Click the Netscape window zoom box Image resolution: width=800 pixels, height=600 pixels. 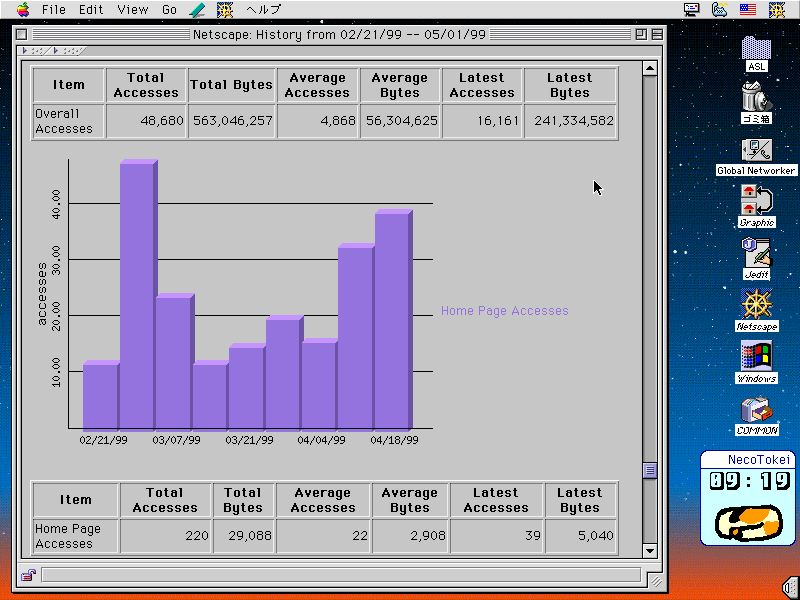[x=641, y=34]
